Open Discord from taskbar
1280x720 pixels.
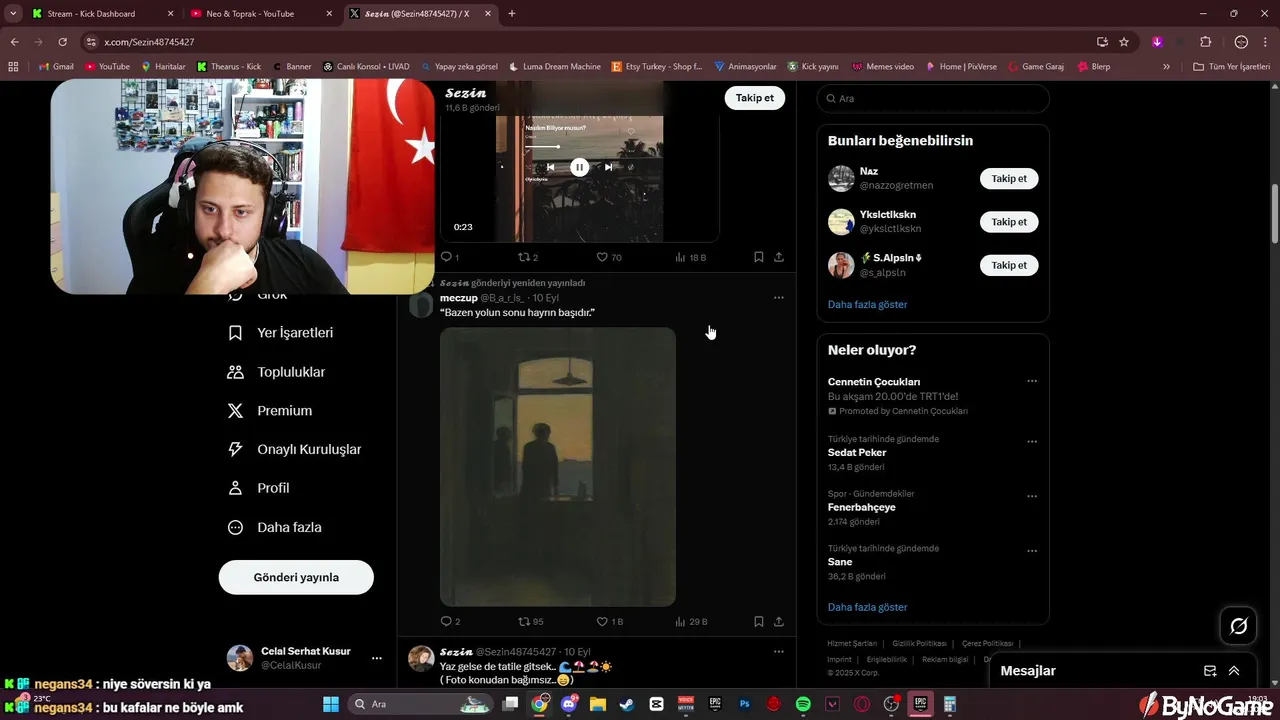(569, 704)
